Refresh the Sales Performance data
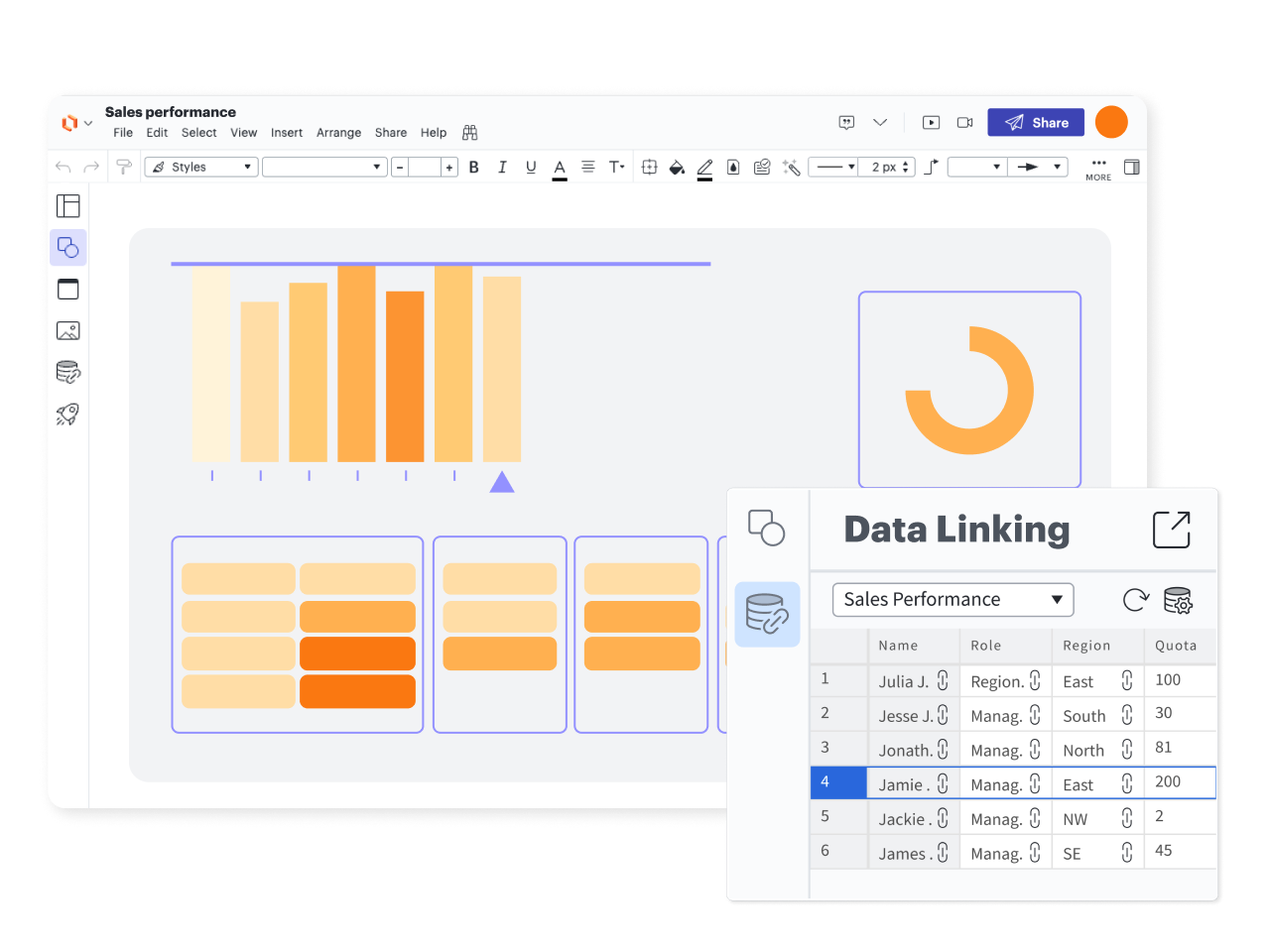Screen dimensions: 1270x952 click(x=1135, y=600)
